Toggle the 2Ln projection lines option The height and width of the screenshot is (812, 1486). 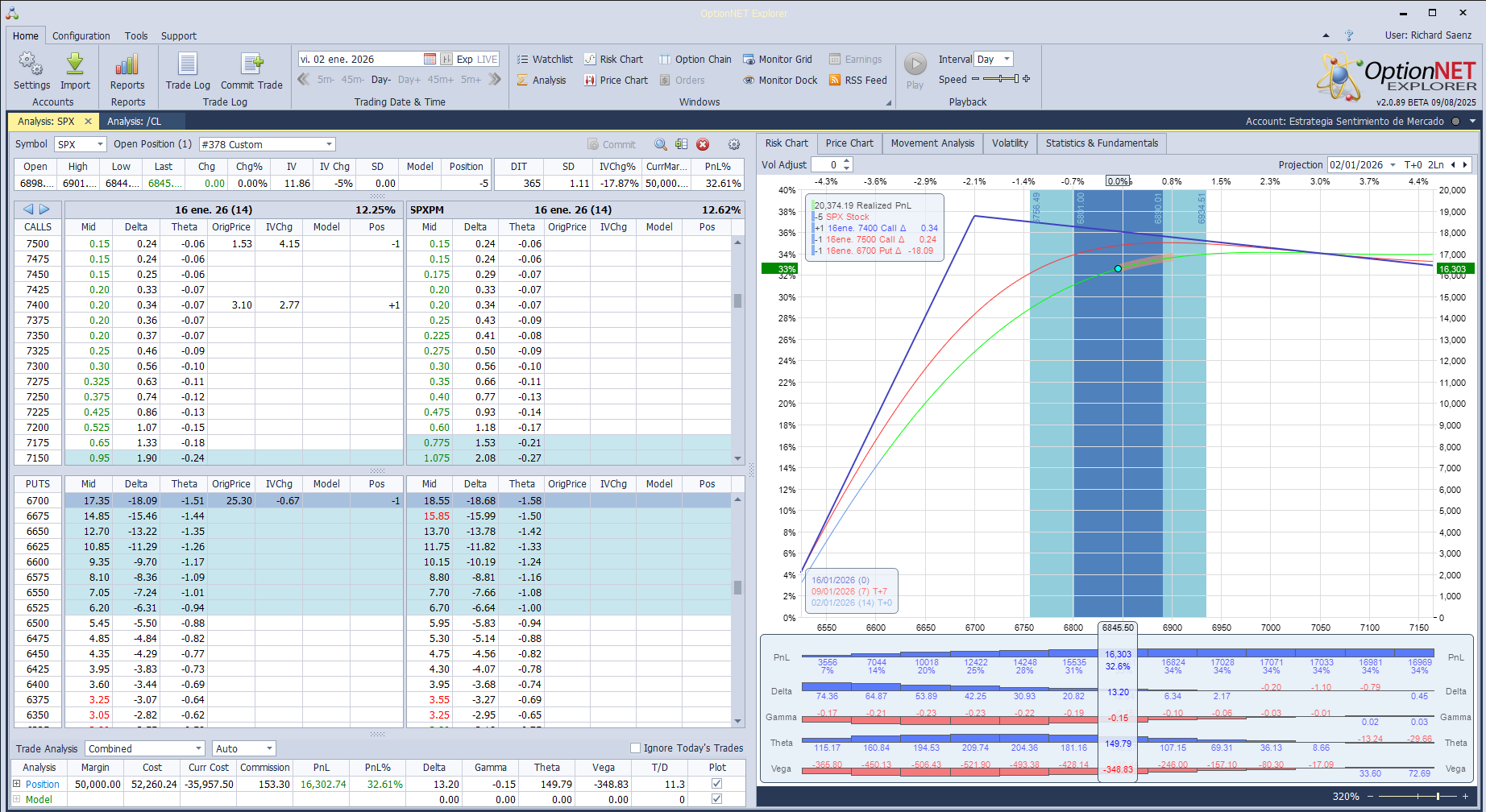coord(1436,164)
